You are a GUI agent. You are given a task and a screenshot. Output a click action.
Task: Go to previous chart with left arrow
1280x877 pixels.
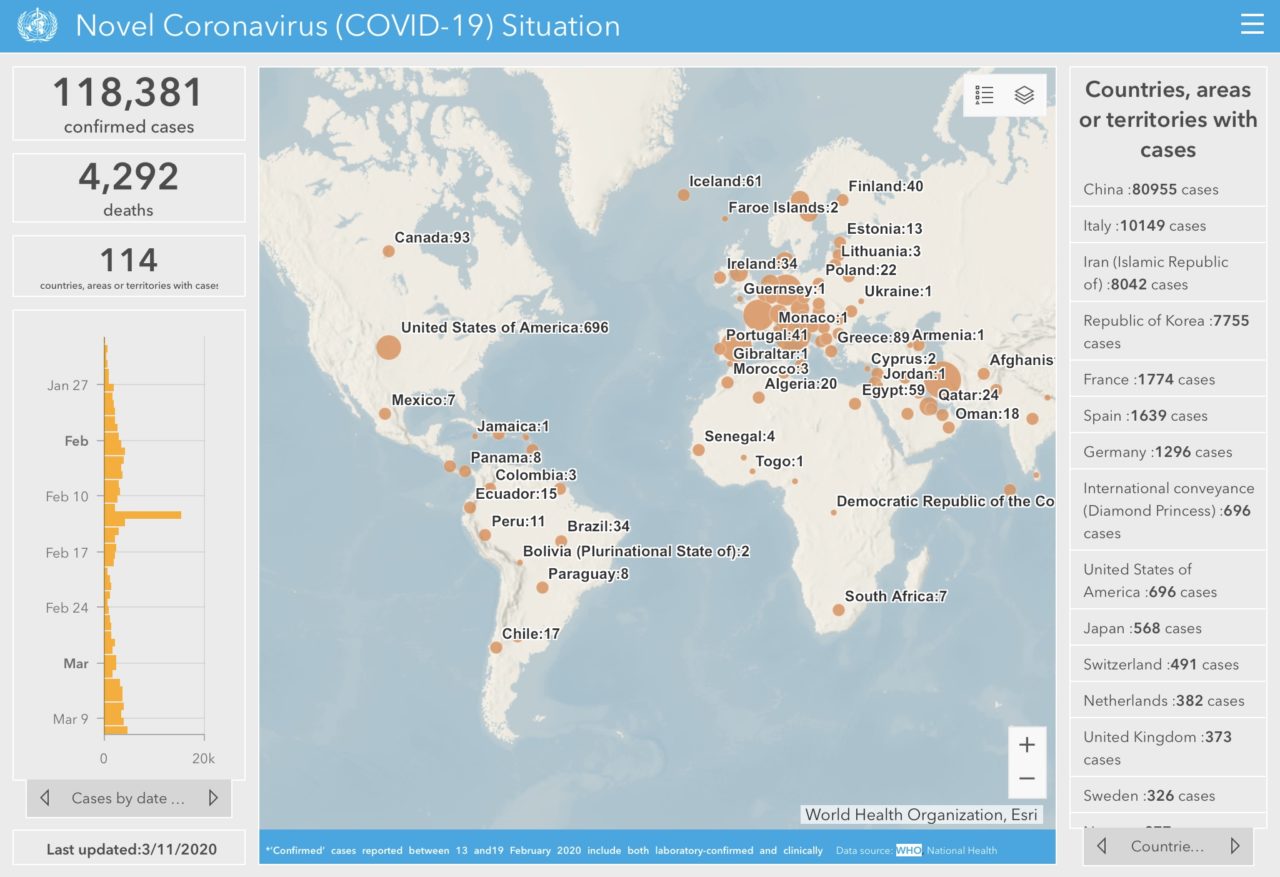point(45,798)
